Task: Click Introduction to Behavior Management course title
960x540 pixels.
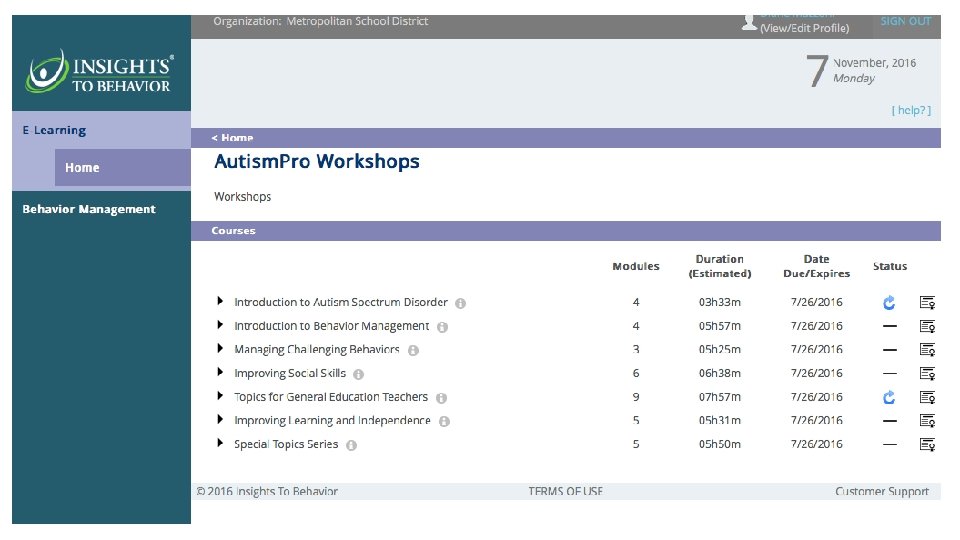Action: point(331,326)
